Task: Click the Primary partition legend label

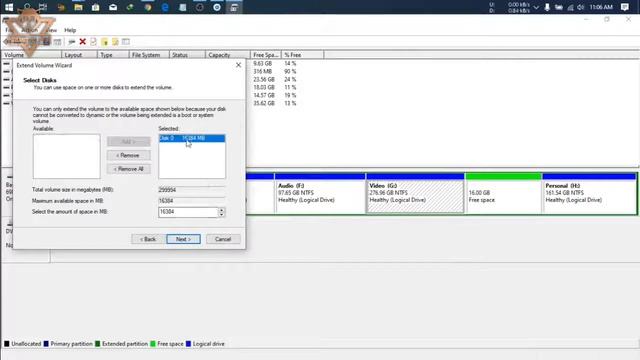Action: (x=71, y=344)
